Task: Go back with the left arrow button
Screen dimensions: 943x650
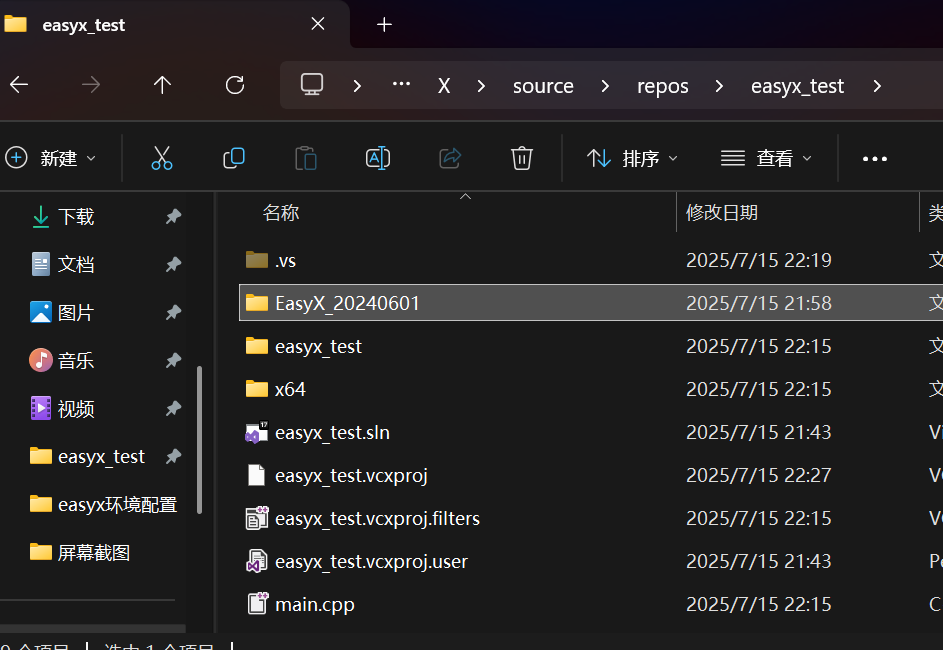Action: [19, 85]
